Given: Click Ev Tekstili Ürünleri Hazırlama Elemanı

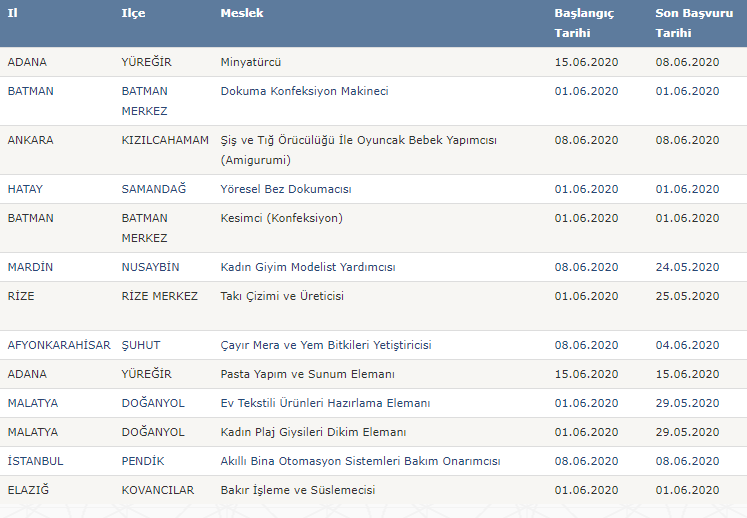Looking at the screenshot, I should point(325,403).
